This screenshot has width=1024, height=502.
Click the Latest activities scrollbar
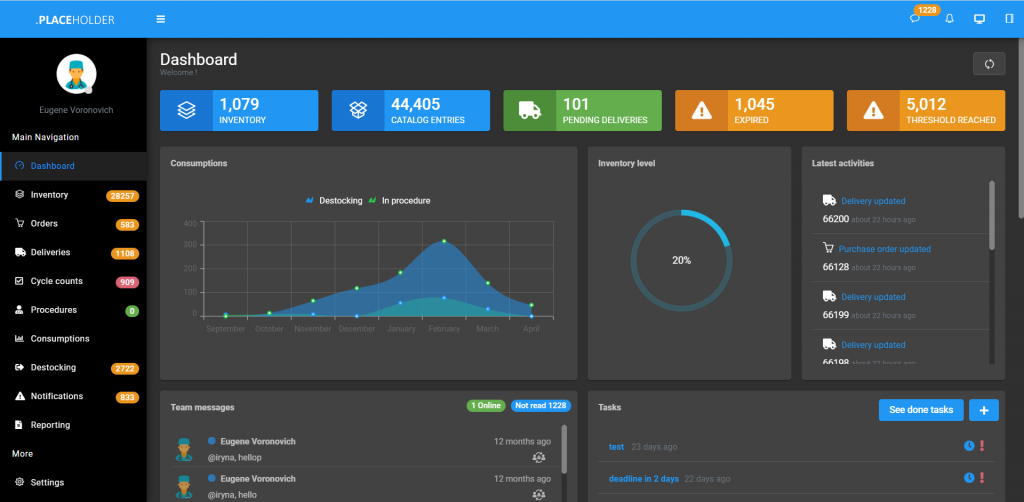[992, 215]
